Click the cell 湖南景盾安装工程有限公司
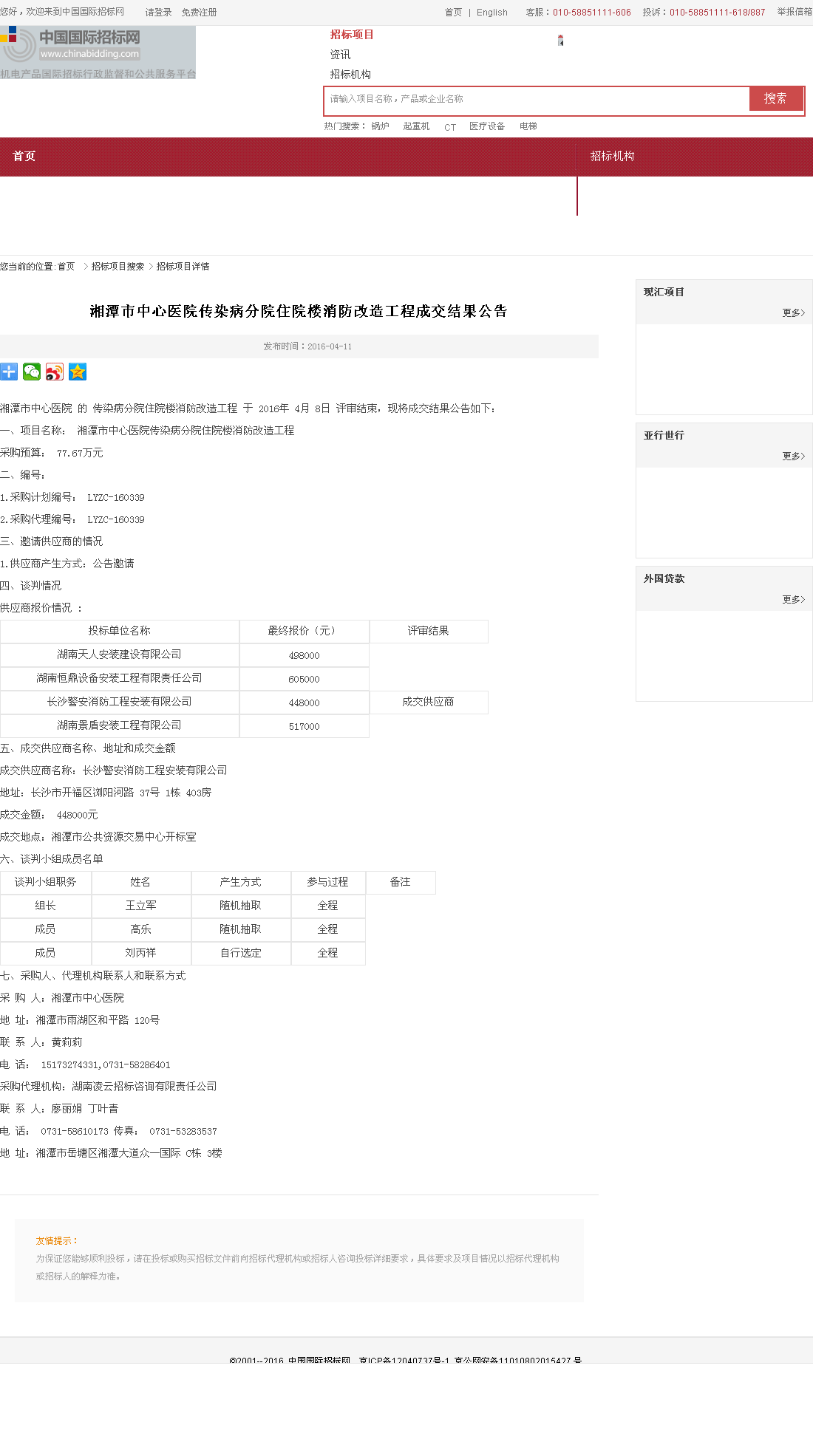Image resolution: width=813 pixels, height=1456 pixels. point(120,725)
